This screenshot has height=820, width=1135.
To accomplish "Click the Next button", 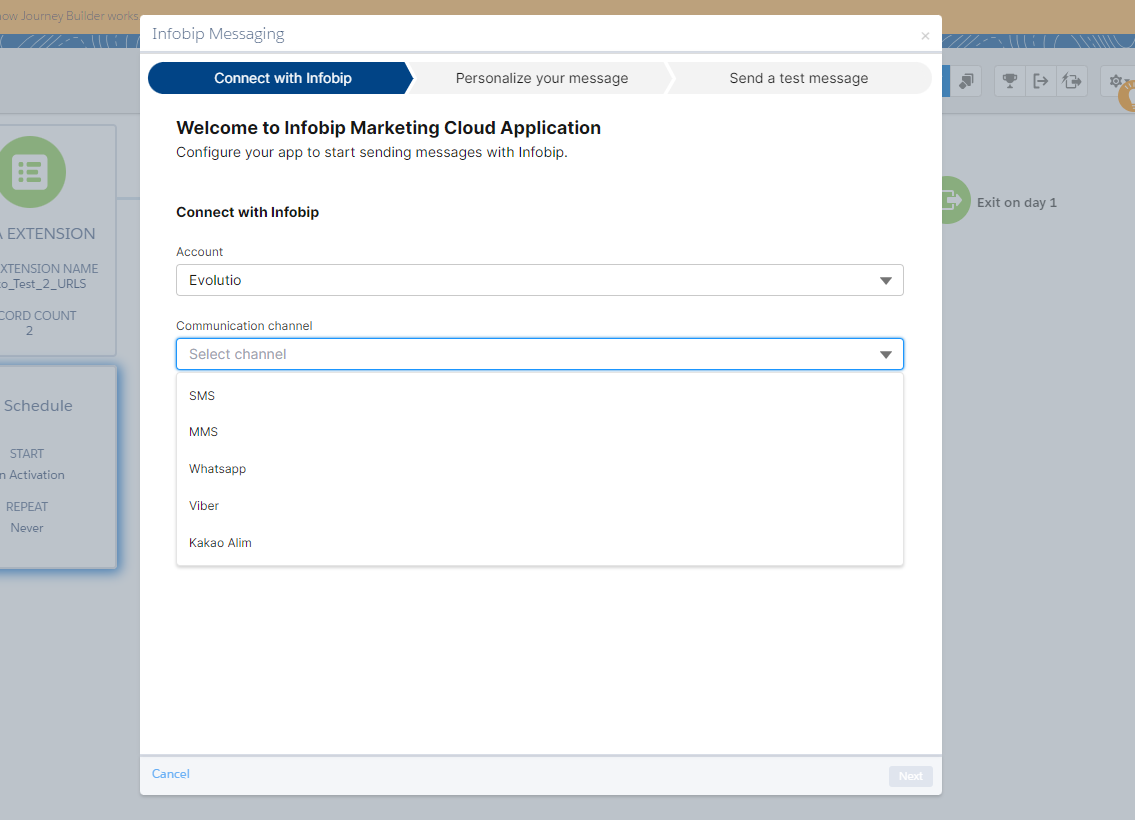I will point(911,776).
